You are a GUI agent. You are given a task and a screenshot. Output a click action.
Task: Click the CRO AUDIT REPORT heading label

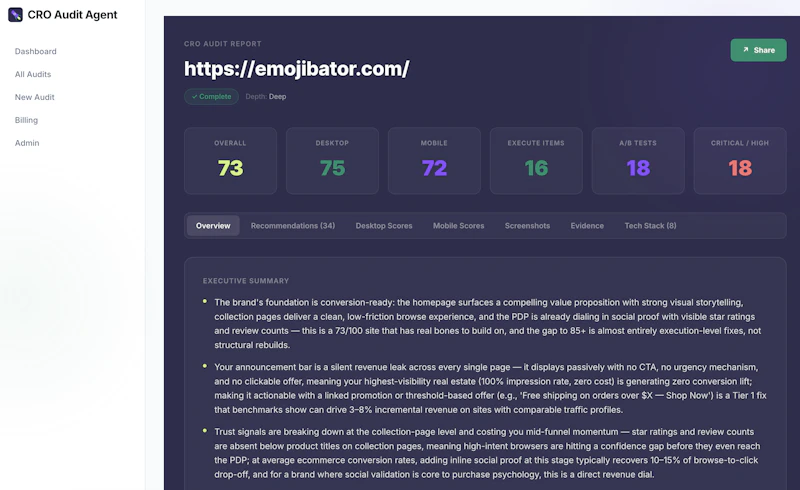pyautogui.click(x=222, y=44)
